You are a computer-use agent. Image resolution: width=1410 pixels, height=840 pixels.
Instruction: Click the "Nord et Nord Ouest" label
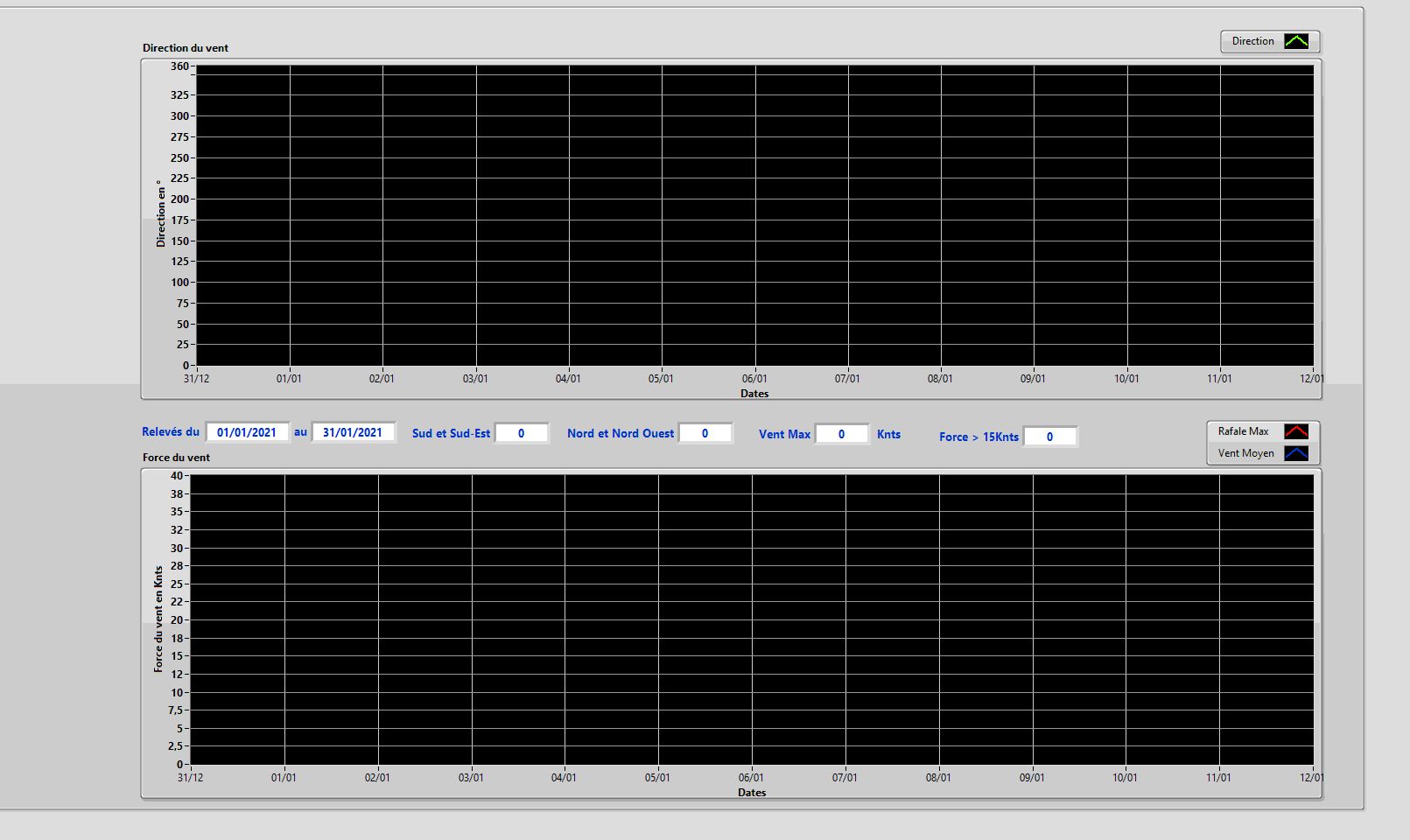click(x=621, y=434)
